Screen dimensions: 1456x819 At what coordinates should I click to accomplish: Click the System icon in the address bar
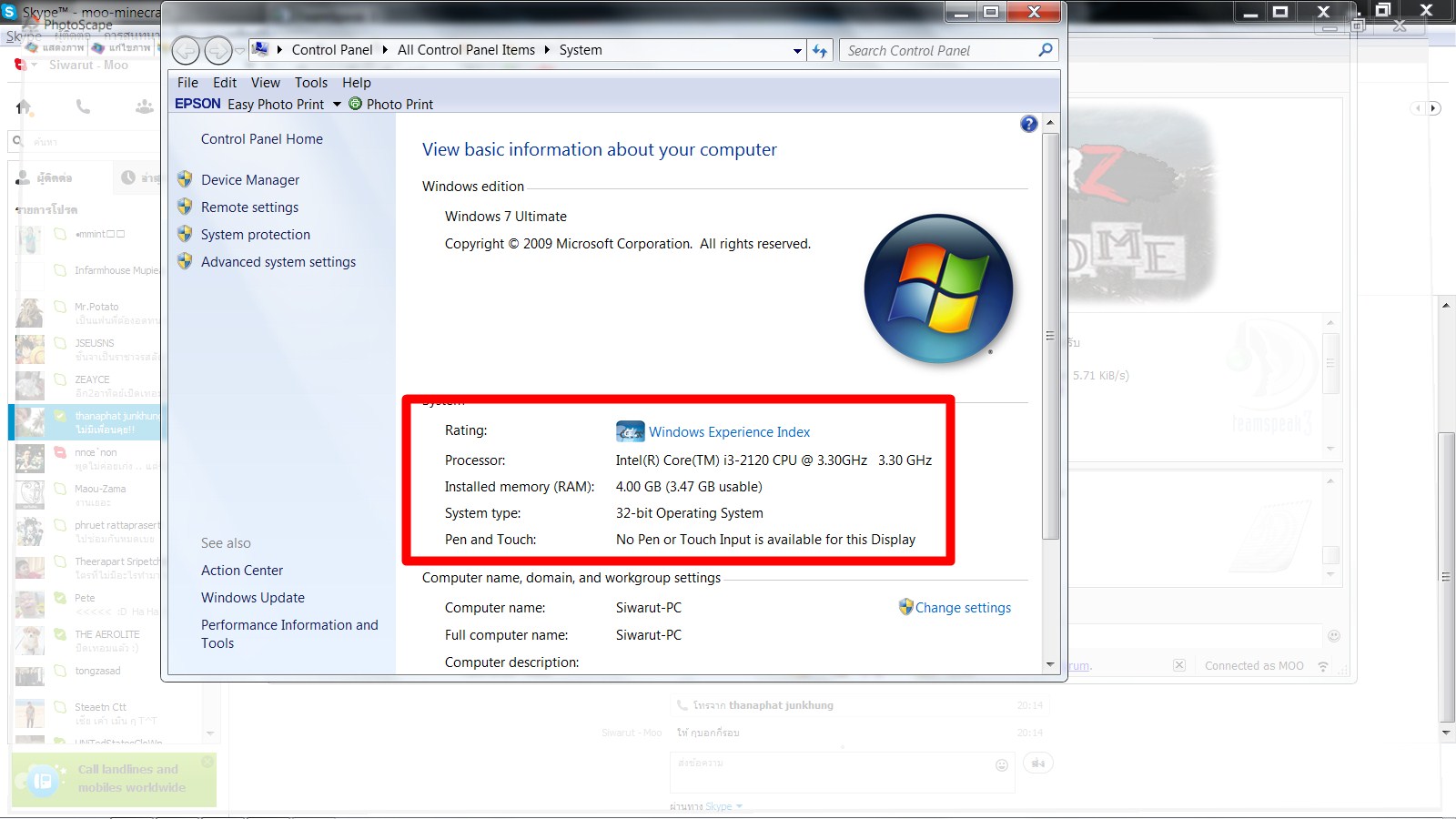click(260, 49)
